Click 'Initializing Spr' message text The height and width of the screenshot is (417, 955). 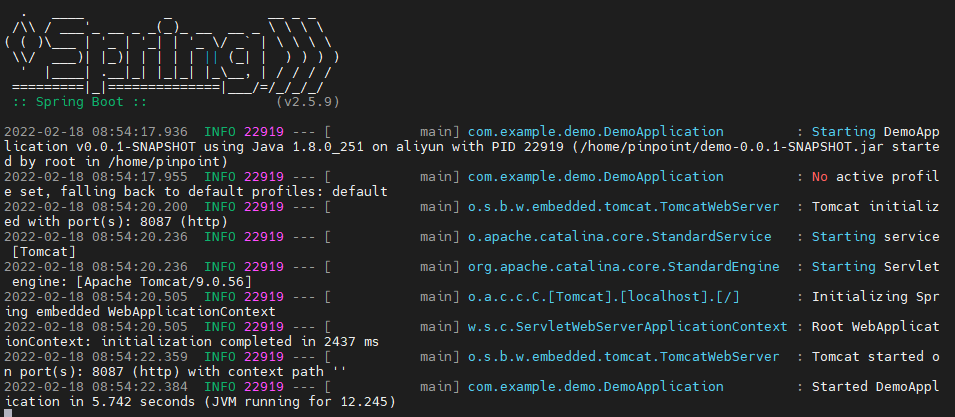[876, 296]
